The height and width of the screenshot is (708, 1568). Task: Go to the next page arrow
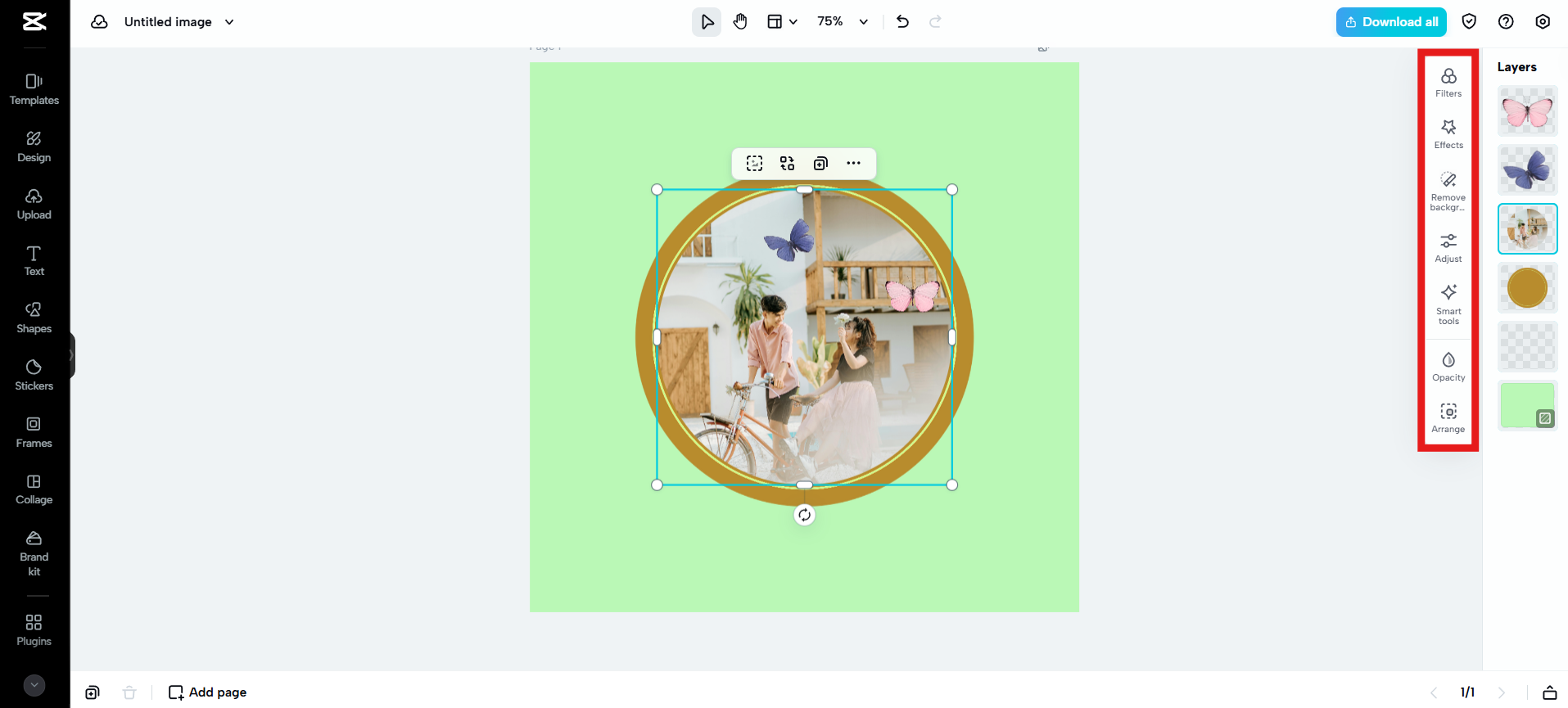pos(1502,692)
